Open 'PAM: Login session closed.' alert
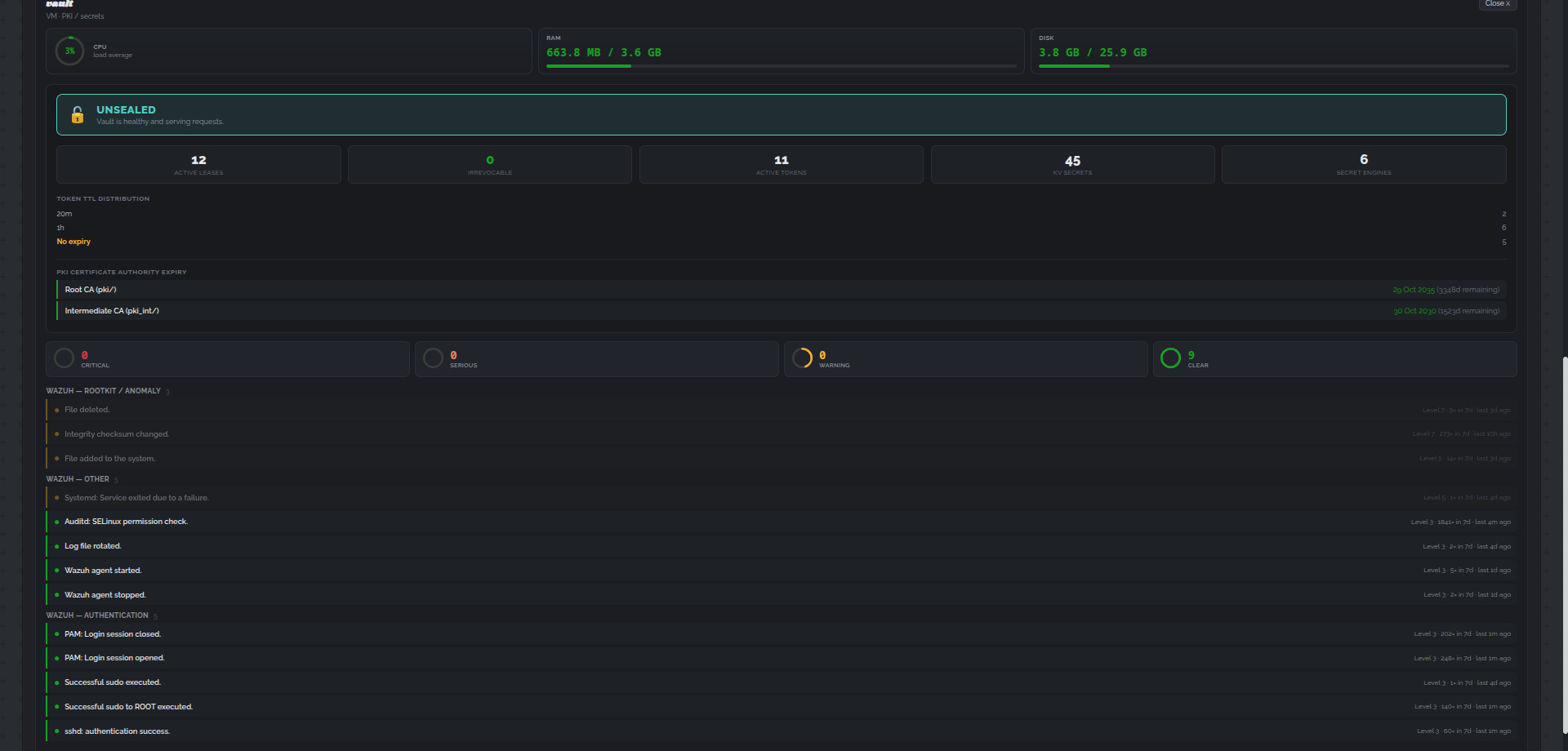The height and width of the screenshot is (751, 1568). coord(782,634)
